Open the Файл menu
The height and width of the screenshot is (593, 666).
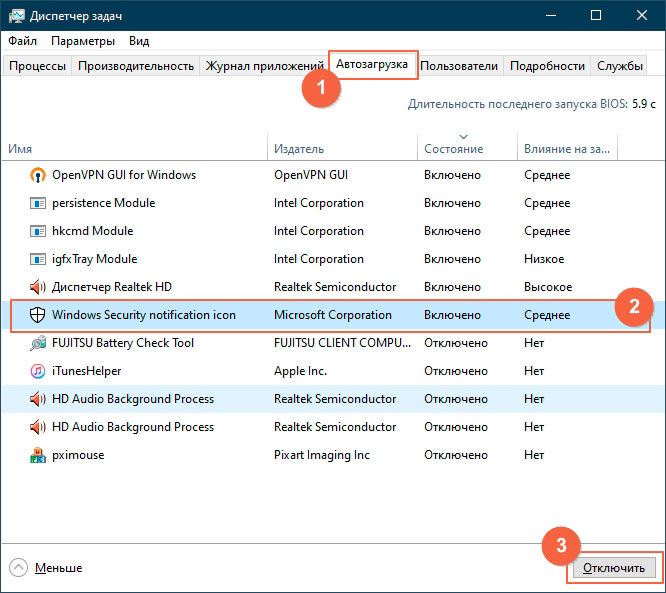click(x=23, y=41)
